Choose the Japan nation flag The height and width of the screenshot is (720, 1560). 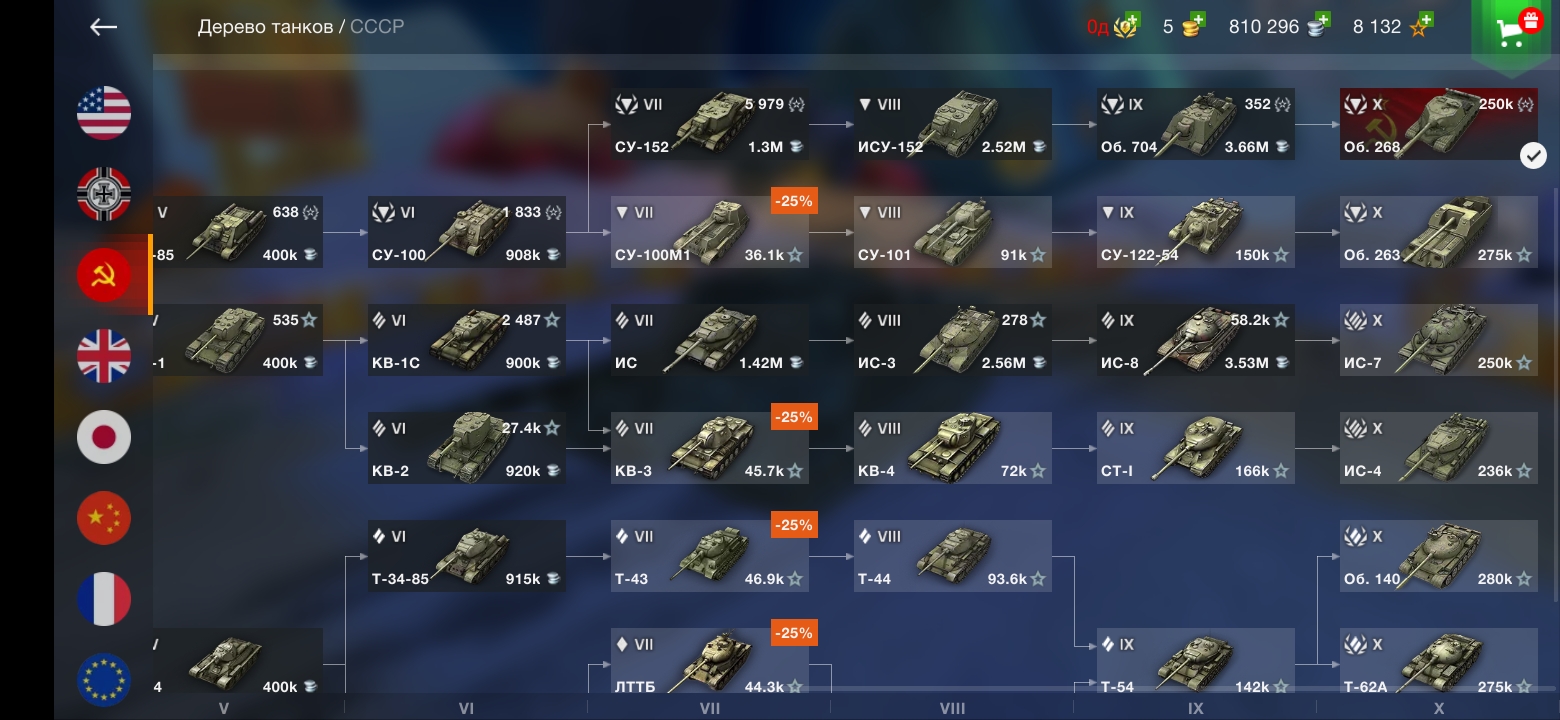104,437
